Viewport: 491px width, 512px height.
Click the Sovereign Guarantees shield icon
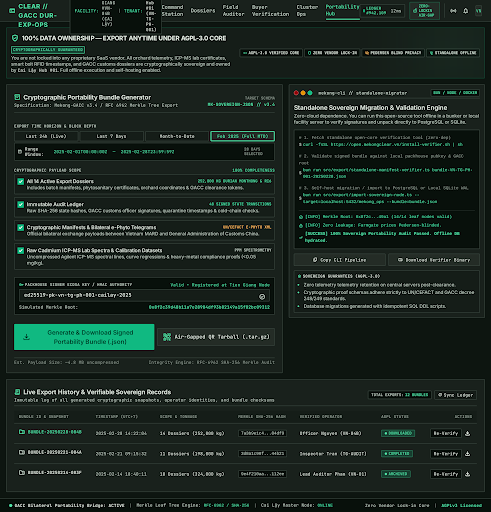(299, 276)
